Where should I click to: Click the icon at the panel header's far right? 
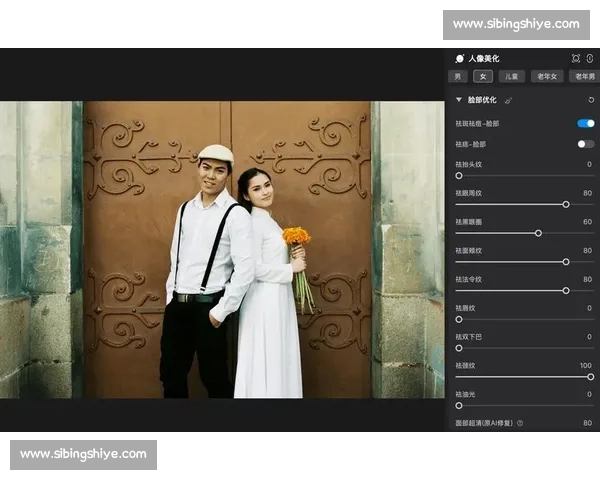590,59
